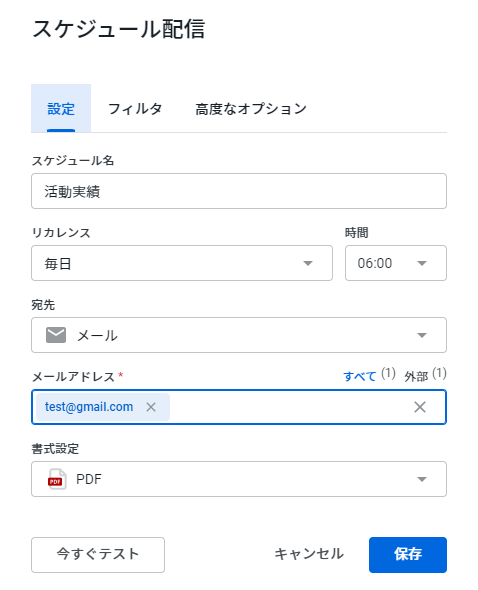The height and width of the screenshot is (590, 478).
Task: Switch to the フィルタ tab
Action: pos(135,109)
